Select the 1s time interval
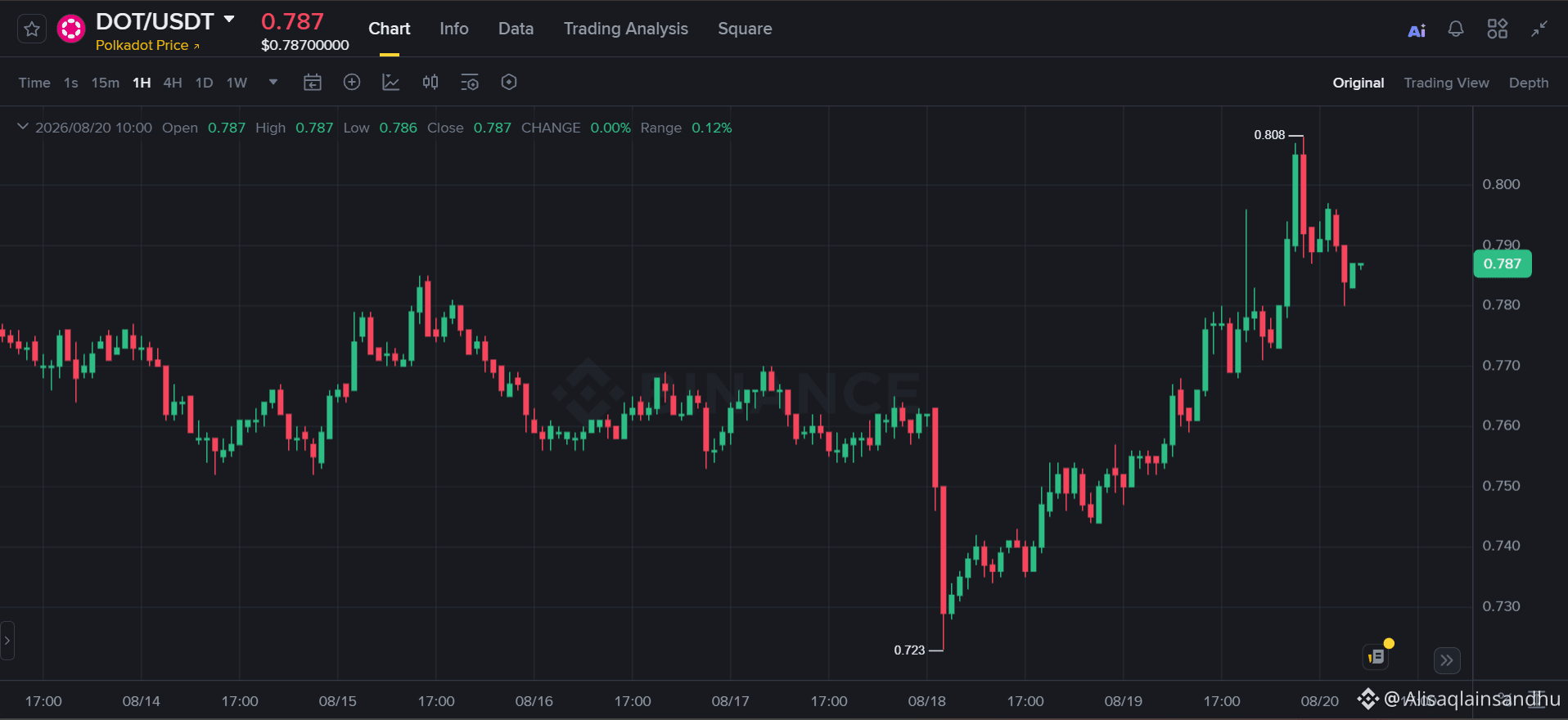The image size is (1568, 720). [x=71, y=83]
